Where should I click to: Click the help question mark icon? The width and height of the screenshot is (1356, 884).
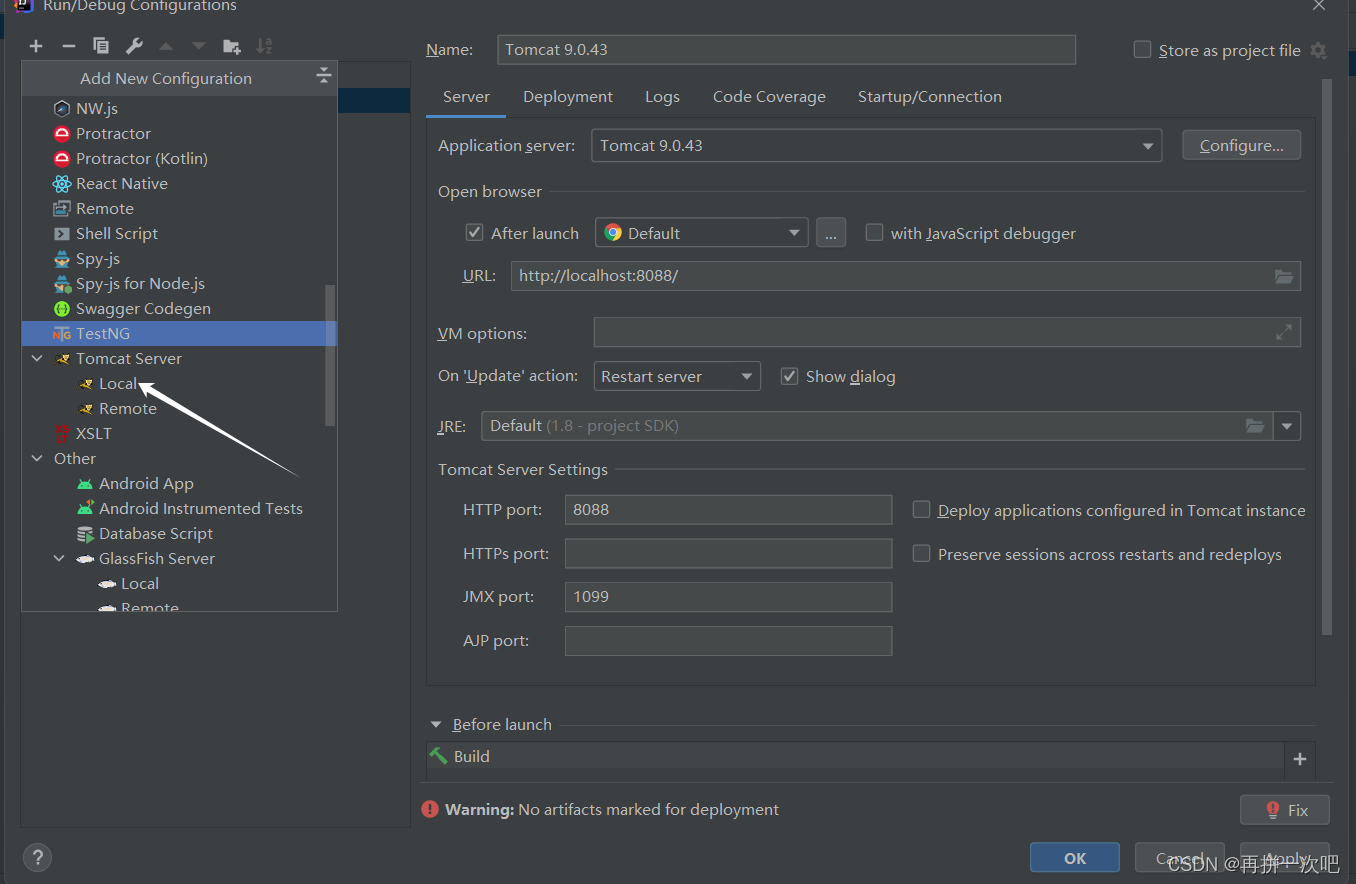click(x=37, y=857)
